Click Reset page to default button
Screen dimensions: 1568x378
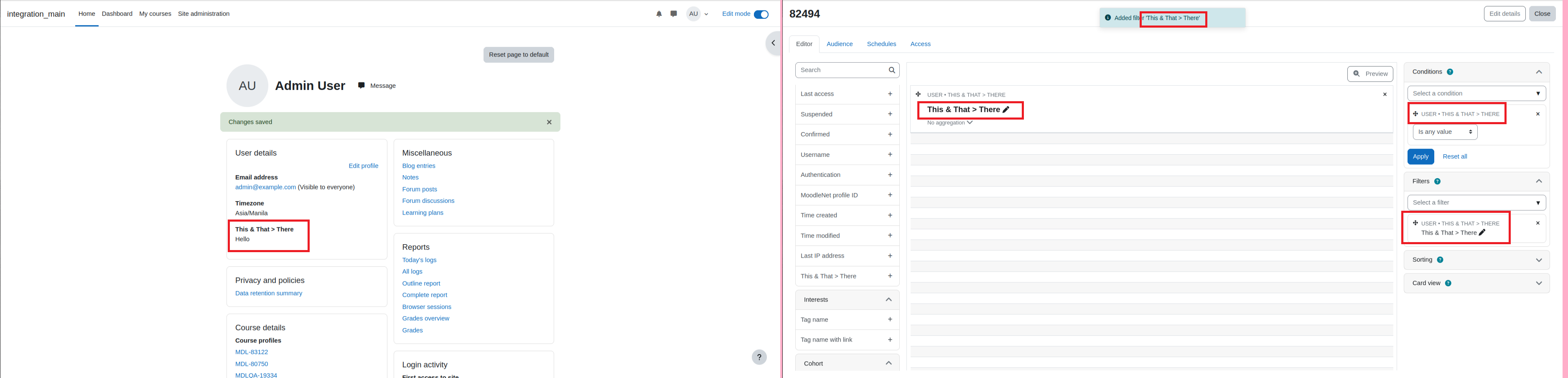[519, 55]
